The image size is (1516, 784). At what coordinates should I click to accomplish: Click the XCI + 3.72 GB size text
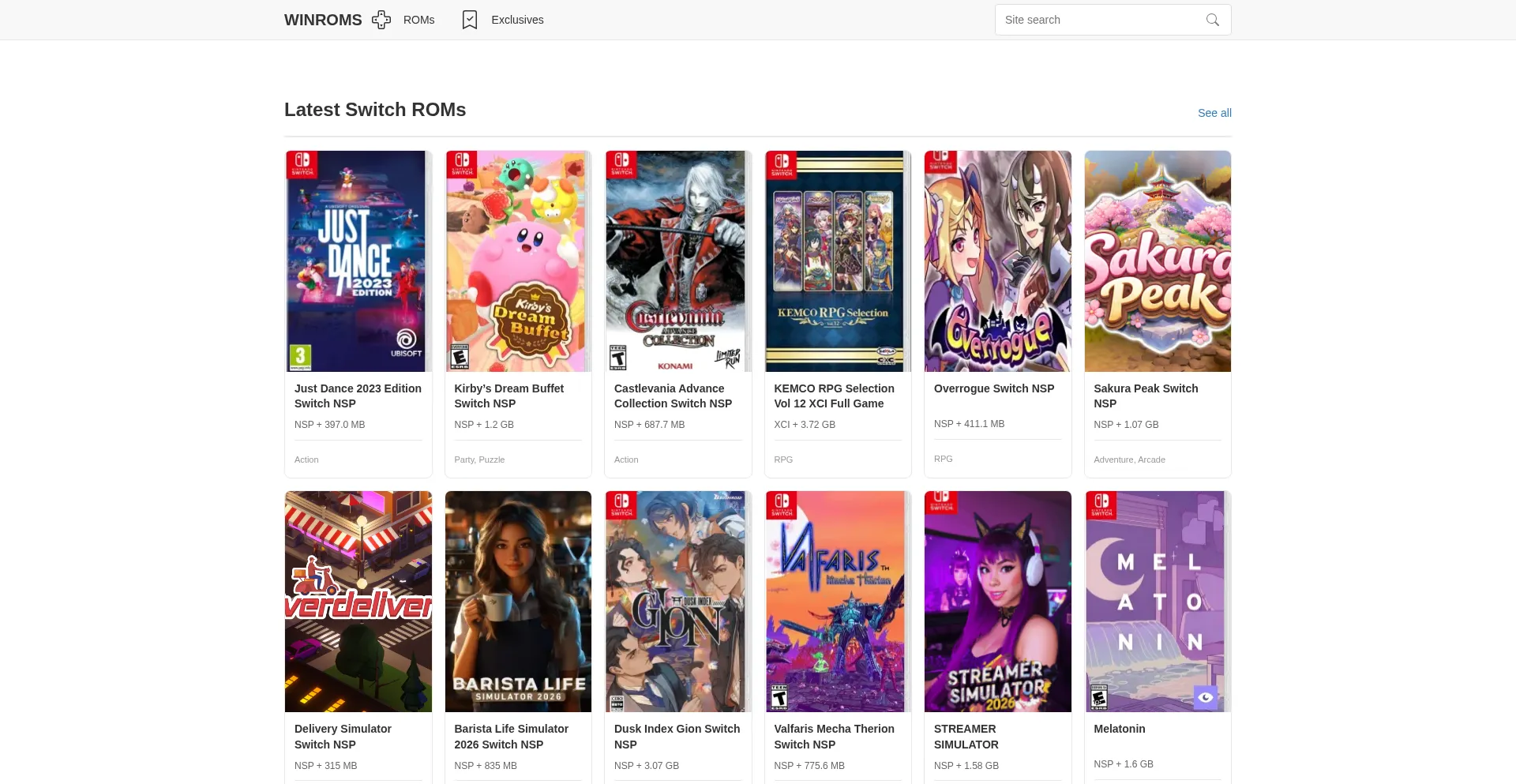[x=805, y=425]
